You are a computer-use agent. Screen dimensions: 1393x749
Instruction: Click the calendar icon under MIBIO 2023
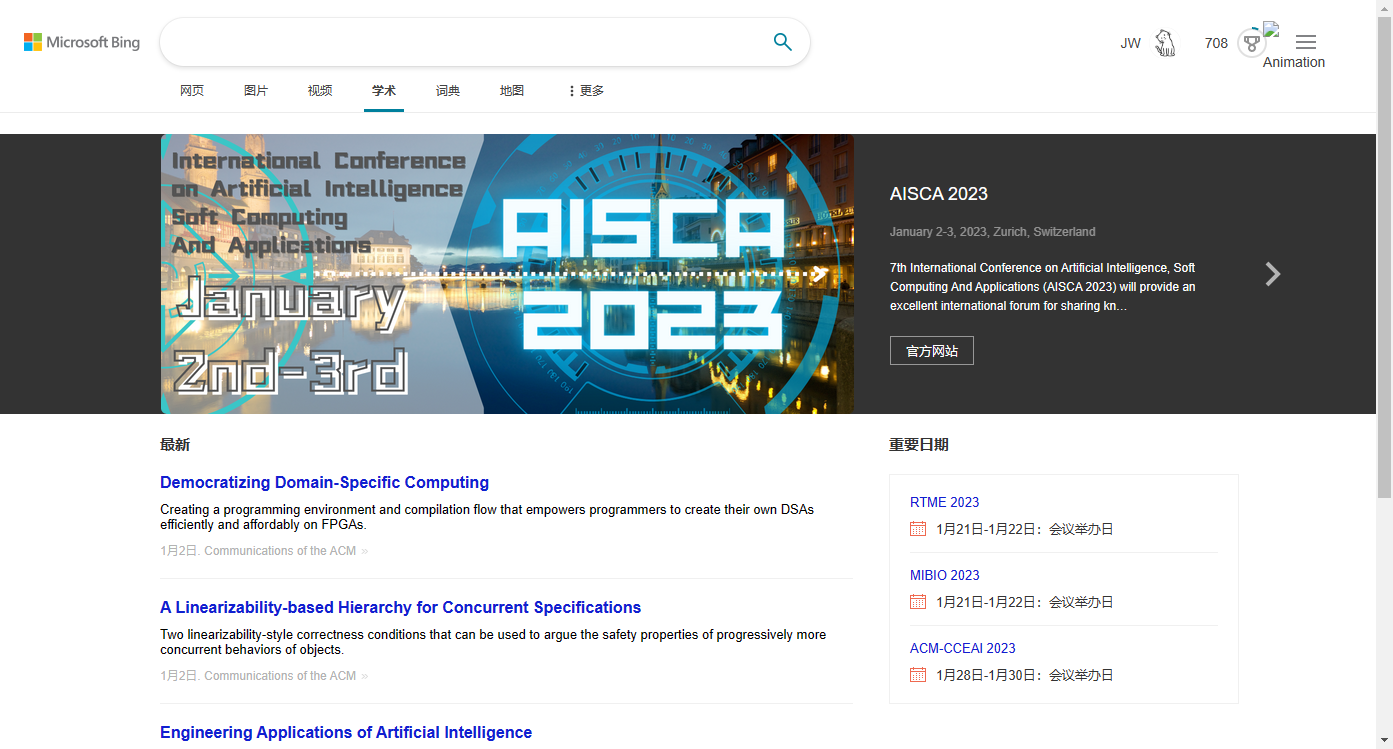click(918, 602)
